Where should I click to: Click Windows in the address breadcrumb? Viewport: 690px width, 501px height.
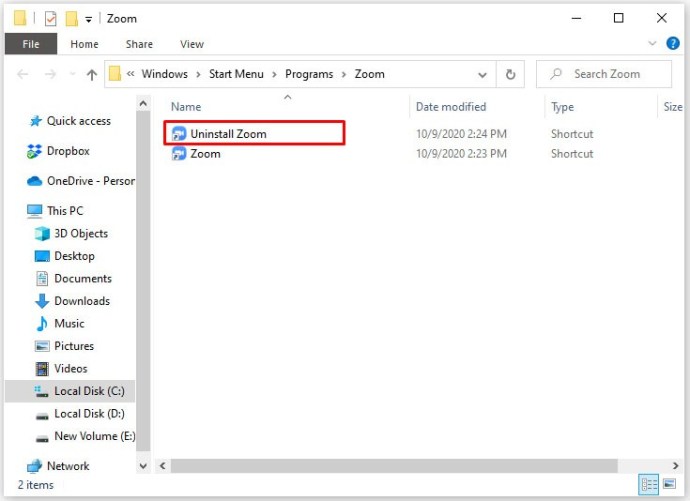[165, 74]
